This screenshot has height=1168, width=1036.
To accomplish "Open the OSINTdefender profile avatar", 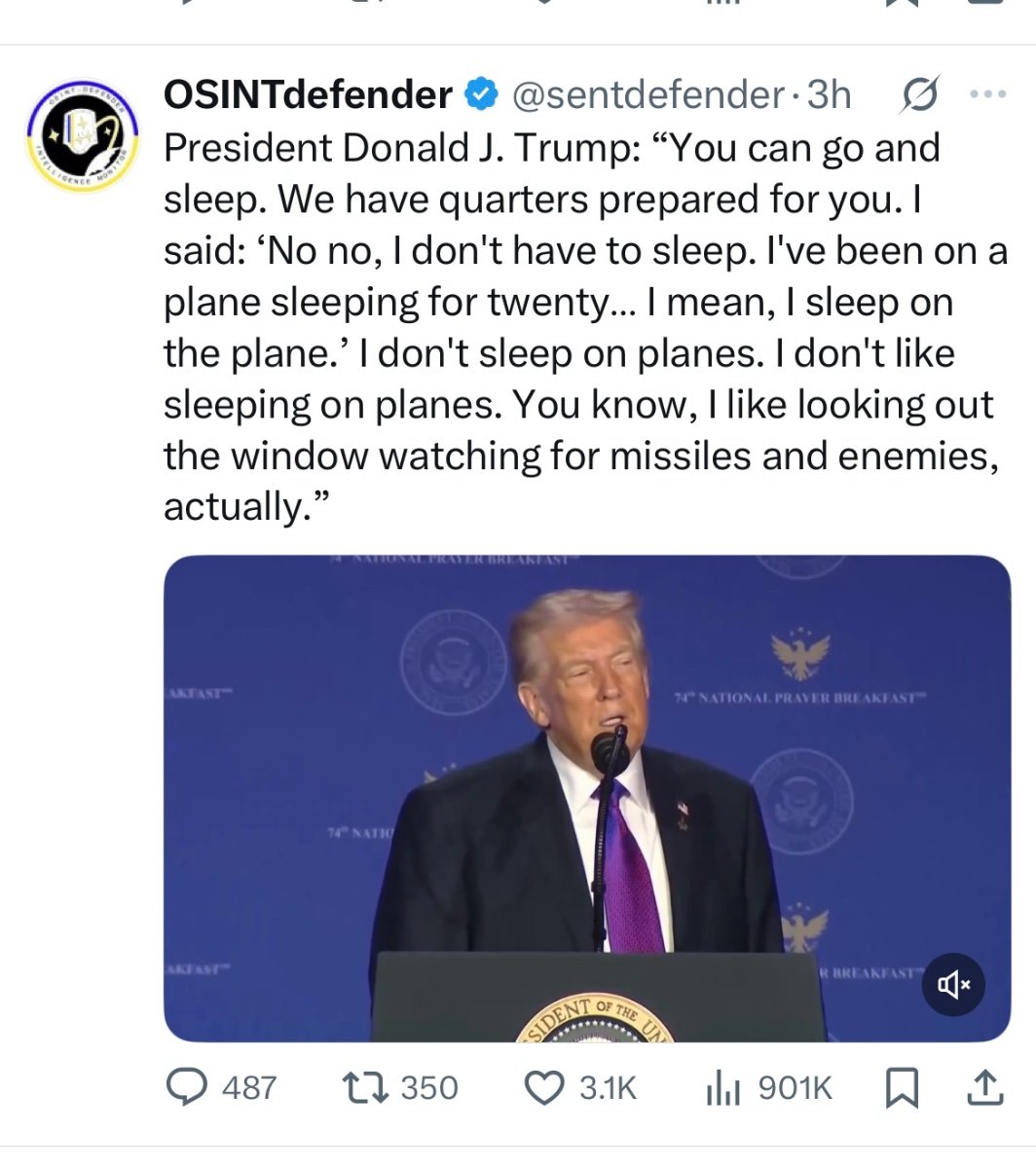I will click(x=82, y=135).
